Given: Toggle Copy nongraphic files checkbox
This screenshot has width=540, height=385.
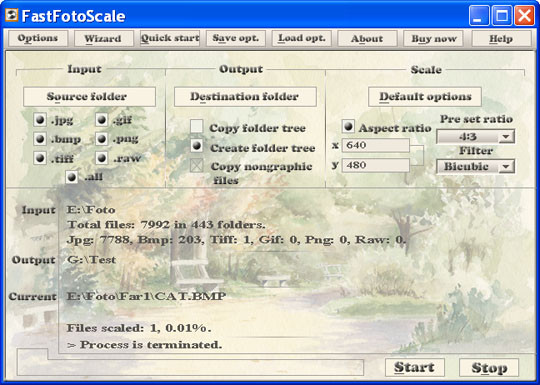Looking at the screenshot, I should pos(197,166).
